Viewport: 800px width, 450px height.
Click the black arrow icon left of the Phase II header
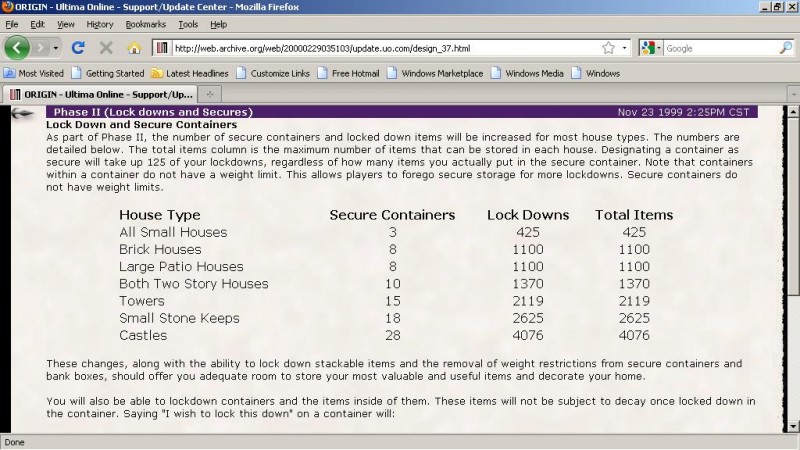[22, 113]
